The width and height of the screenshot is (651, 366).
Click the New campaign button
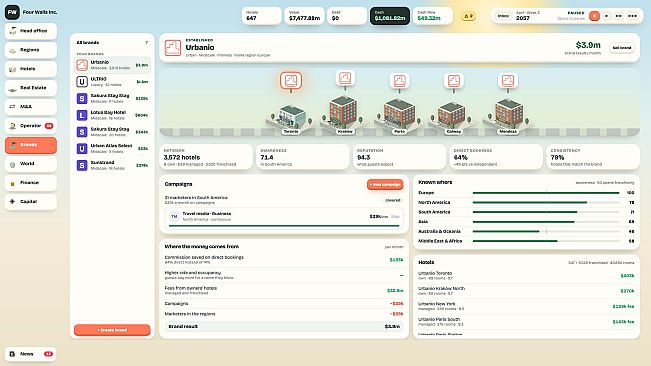[x=385, y=185]
